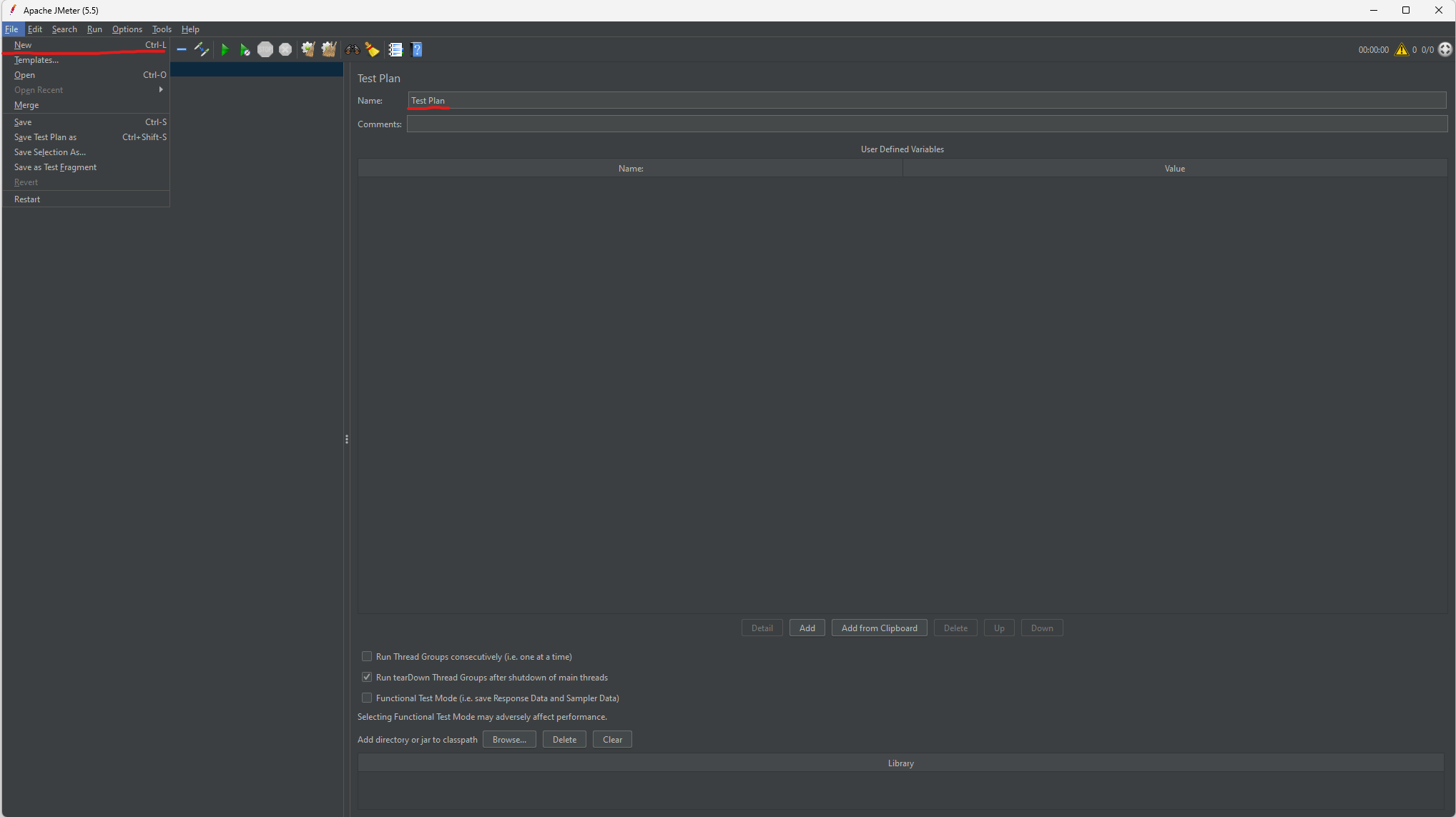Open Search with the binoculars icon
This screenshot has height=817, width=1456.
tap(353, 49)
